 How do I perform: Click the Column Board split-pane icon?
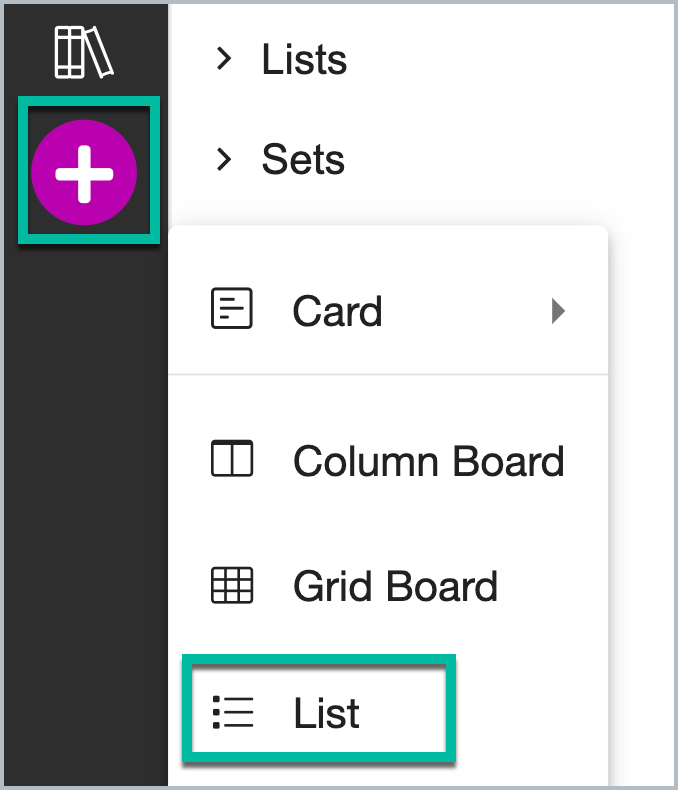(232, 458)
